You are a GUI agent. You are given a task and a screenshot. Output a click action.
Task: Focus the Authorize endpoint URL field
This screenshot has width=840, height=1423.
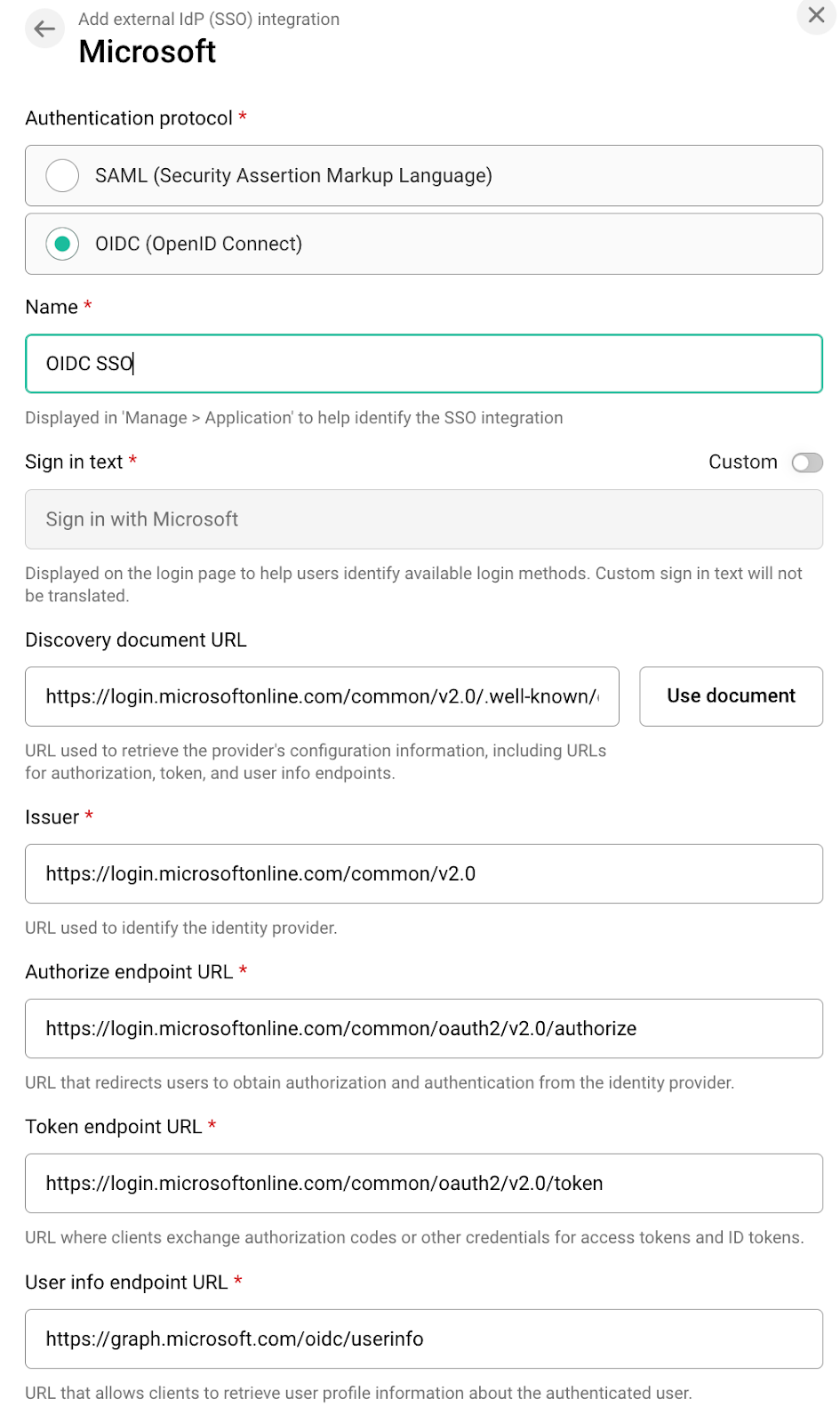pyautogui.click(x=423, y=1029)
